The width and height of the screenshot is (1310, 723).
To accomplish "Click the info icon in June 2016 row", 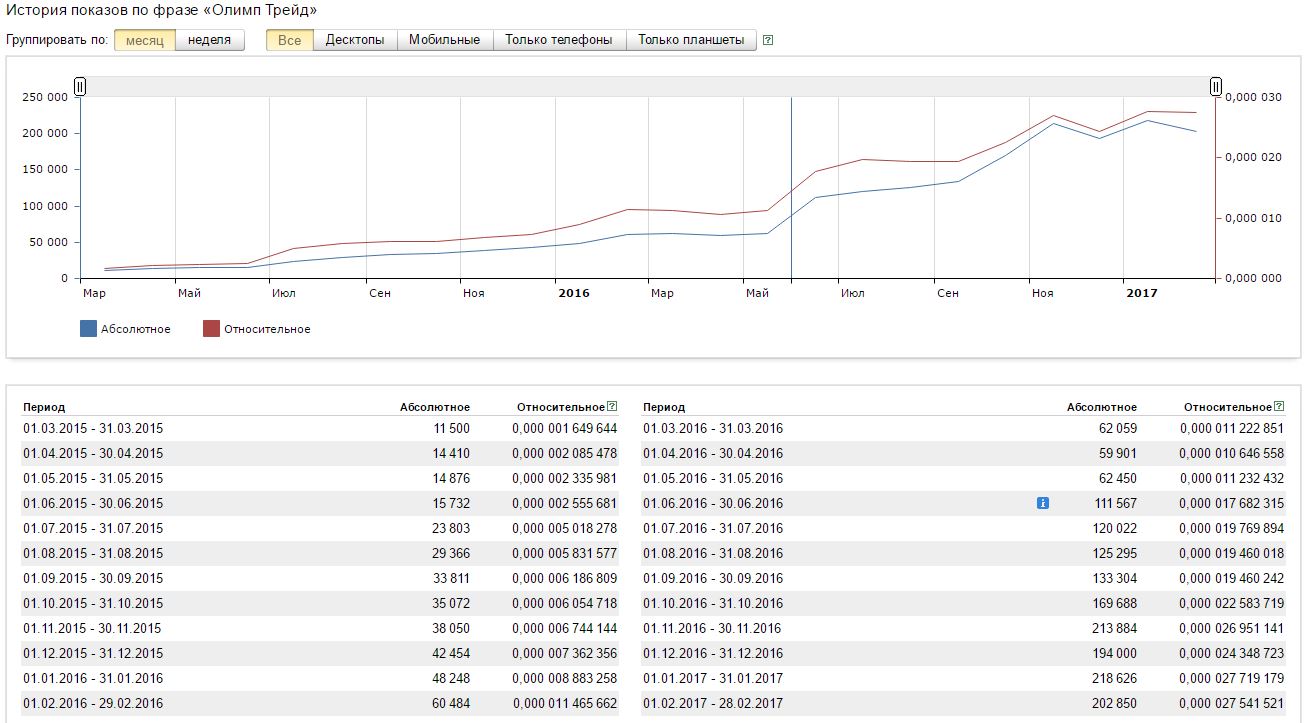I will (x=1043, y=503).
